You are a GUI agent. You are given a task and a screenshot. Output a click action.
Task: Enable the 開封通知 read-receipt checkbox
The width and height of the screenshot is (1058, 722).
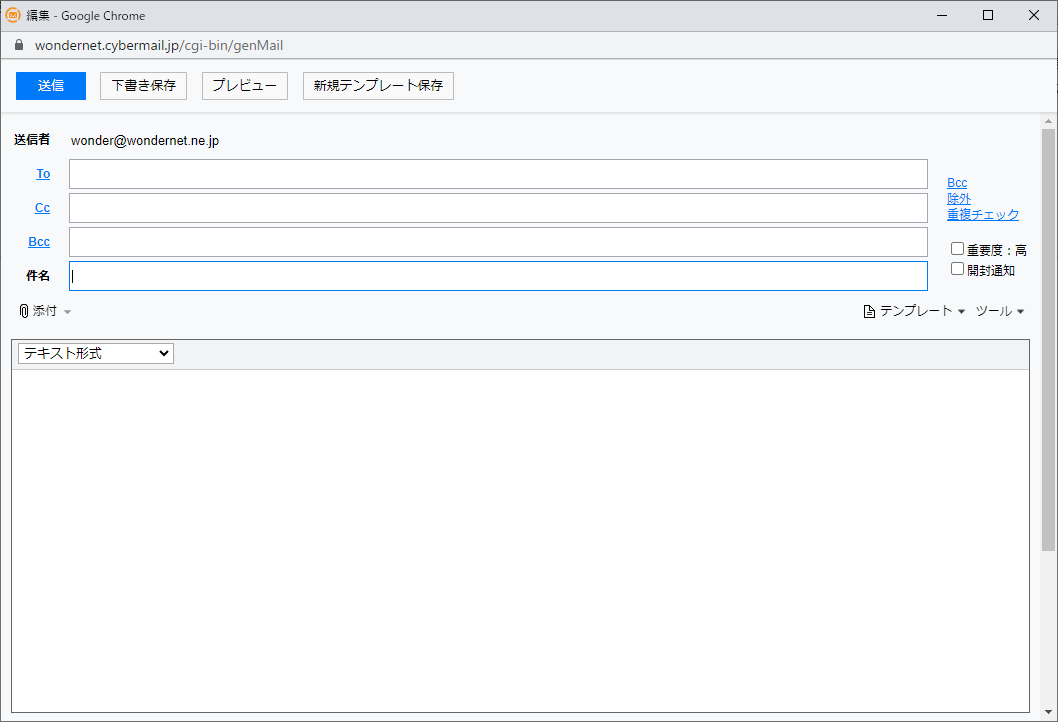click(x=957, y=269)
